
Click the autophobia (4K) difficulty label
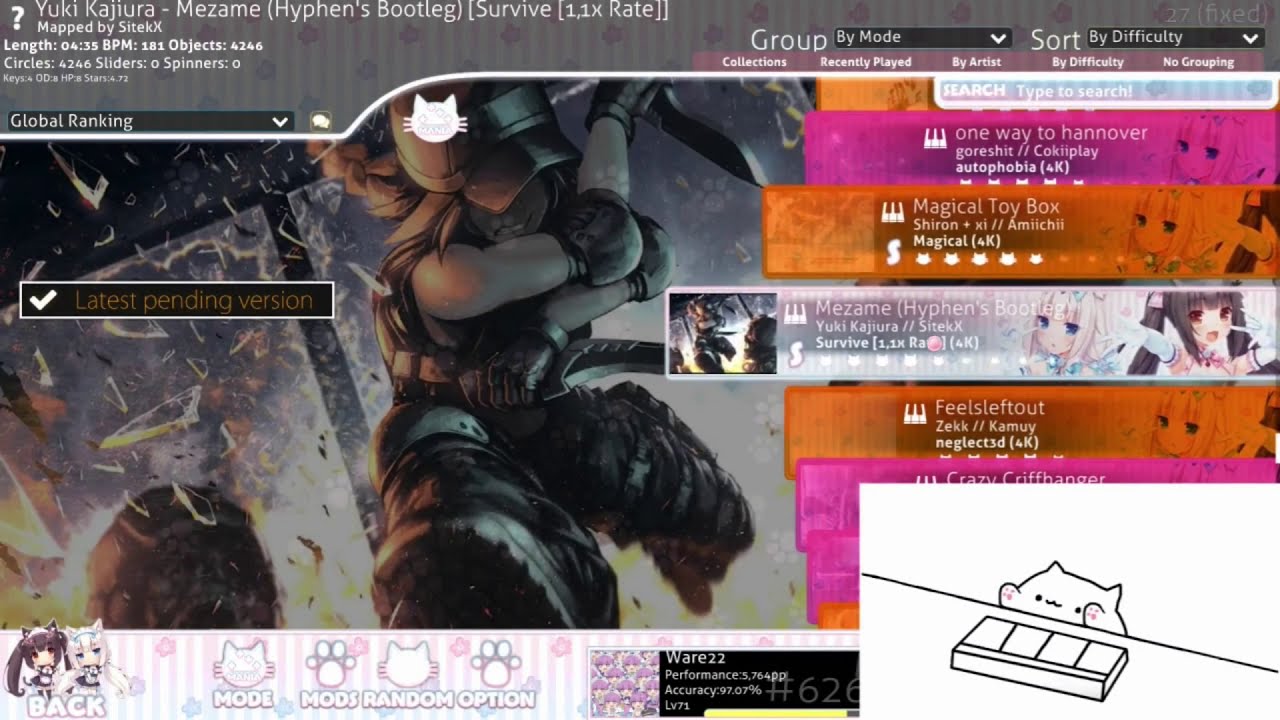pyautogui.click(x=1012, y=168)
